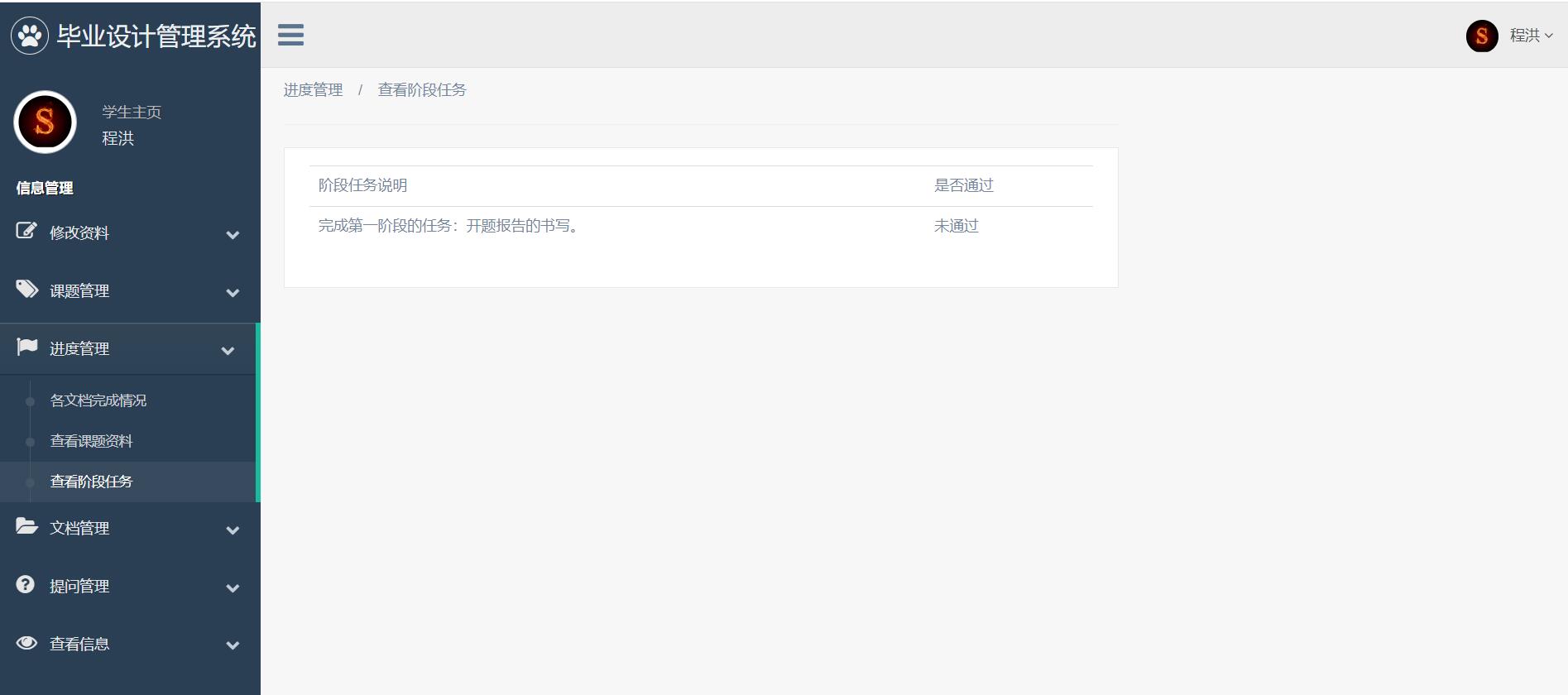Screen dimensions: 1568x695
Task: Expand the 提问管理 chevron
Action: coord(233,588)
